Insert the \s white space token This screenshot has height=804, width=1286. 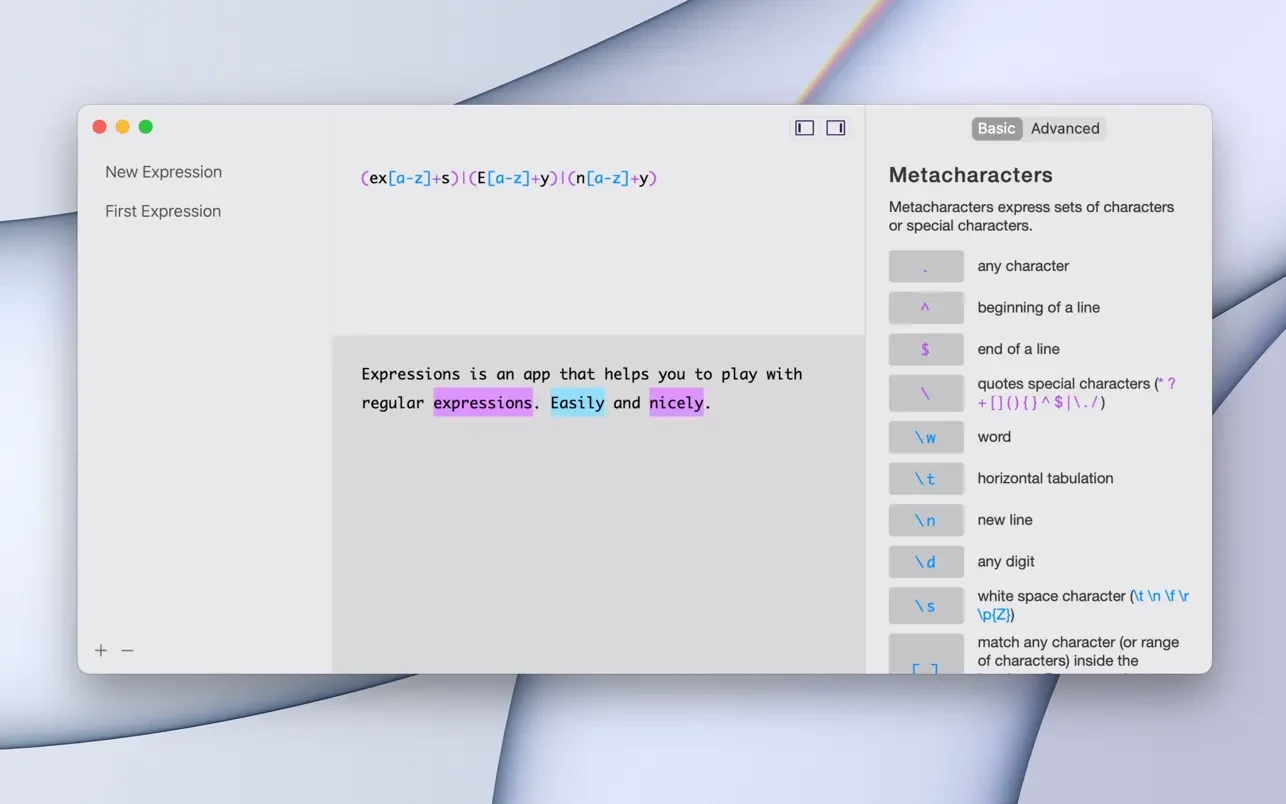(925, 605)
